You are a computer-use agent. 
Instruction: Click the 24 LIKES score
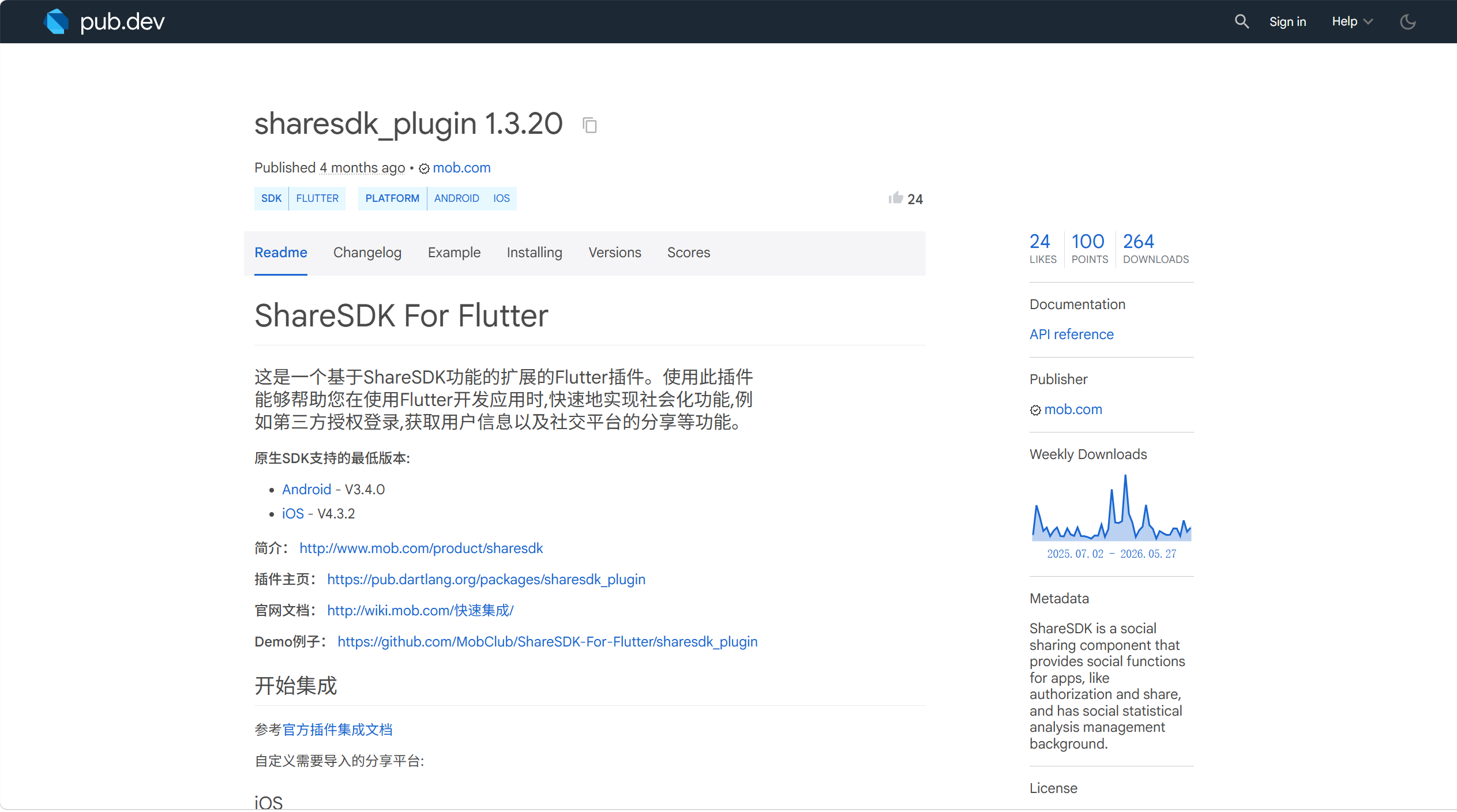1043,249
